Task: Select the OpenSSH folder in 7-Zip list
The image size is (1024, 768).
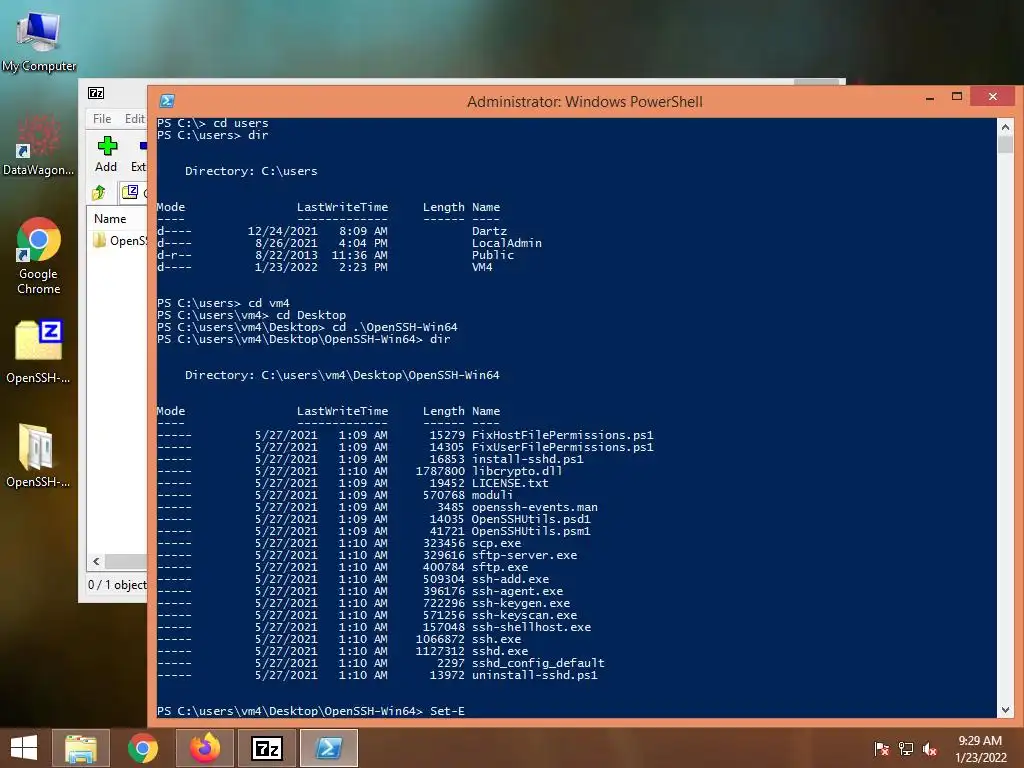Action: (120, 241)
